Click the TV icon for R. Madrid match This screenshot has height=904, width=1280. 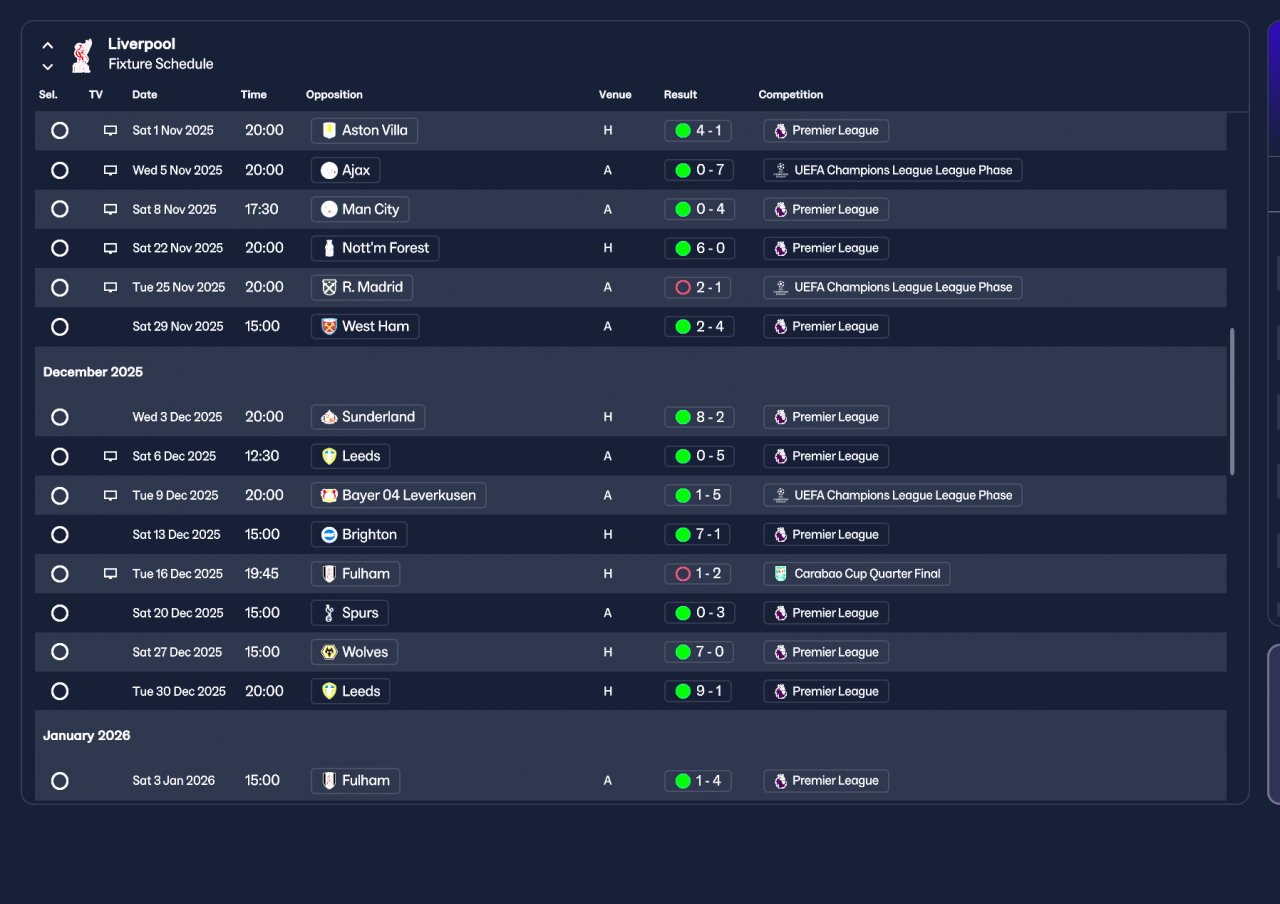[x=110, y=288]
